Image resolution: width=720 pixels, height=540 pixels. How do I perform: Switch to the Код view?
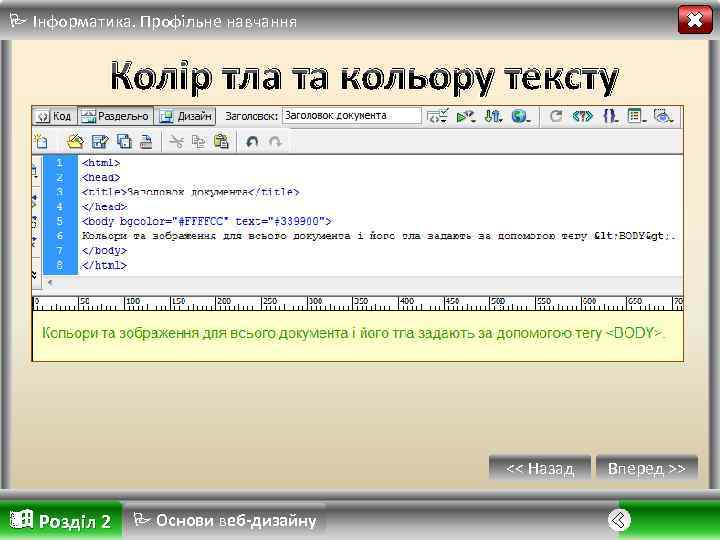(55, 116)
